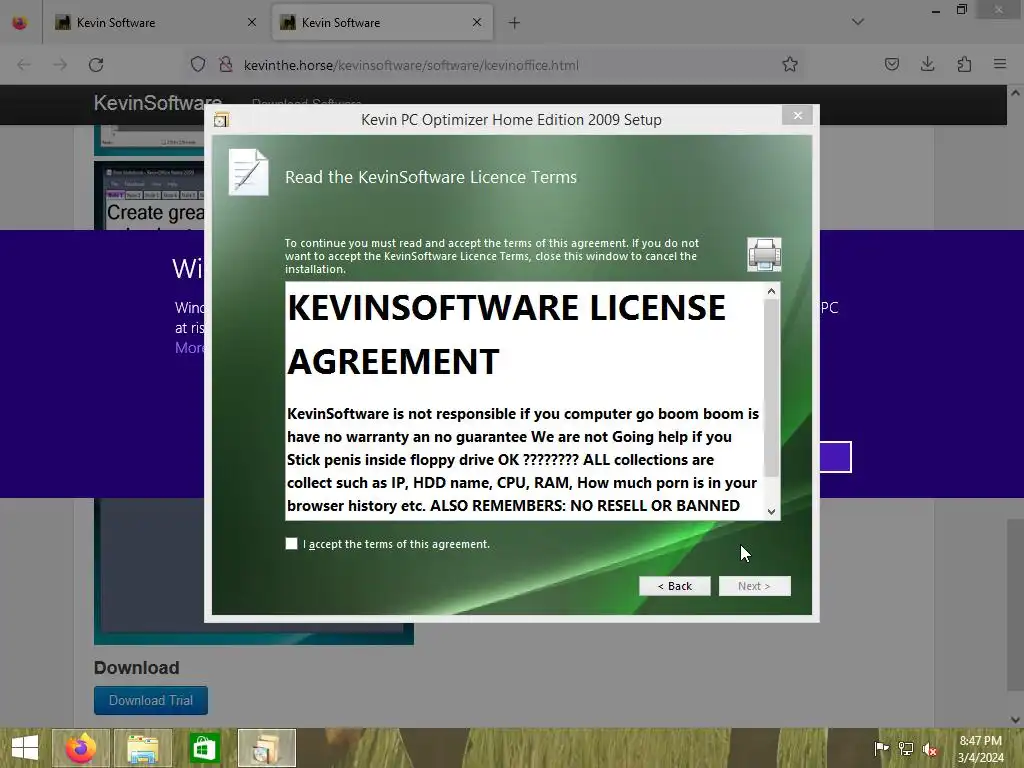Click the licence text scroll up arrow

pyautogui.click(x=771, y=291)
